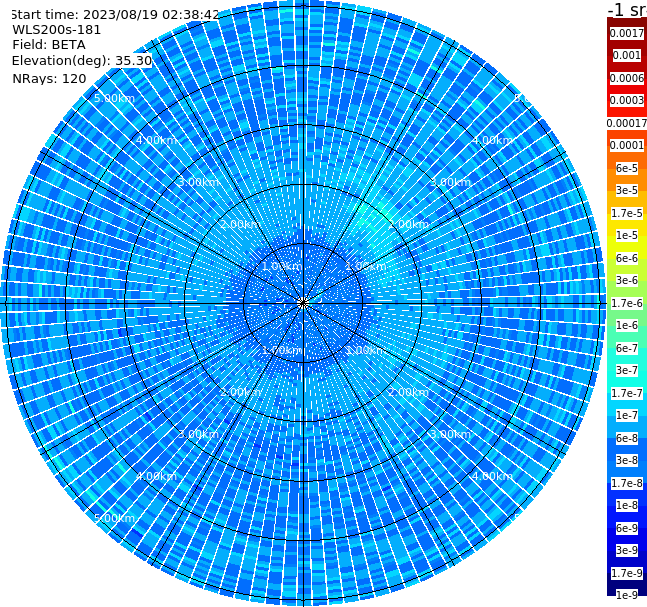Click the 6e-8 colorbar label

[627, 438]
